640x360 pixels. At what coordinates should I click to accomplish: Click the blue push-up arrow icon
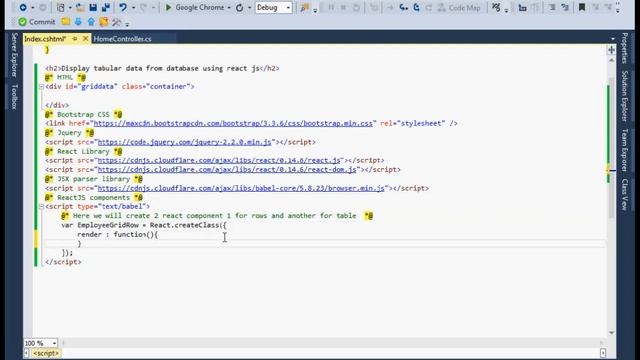(x=91, y=22)
